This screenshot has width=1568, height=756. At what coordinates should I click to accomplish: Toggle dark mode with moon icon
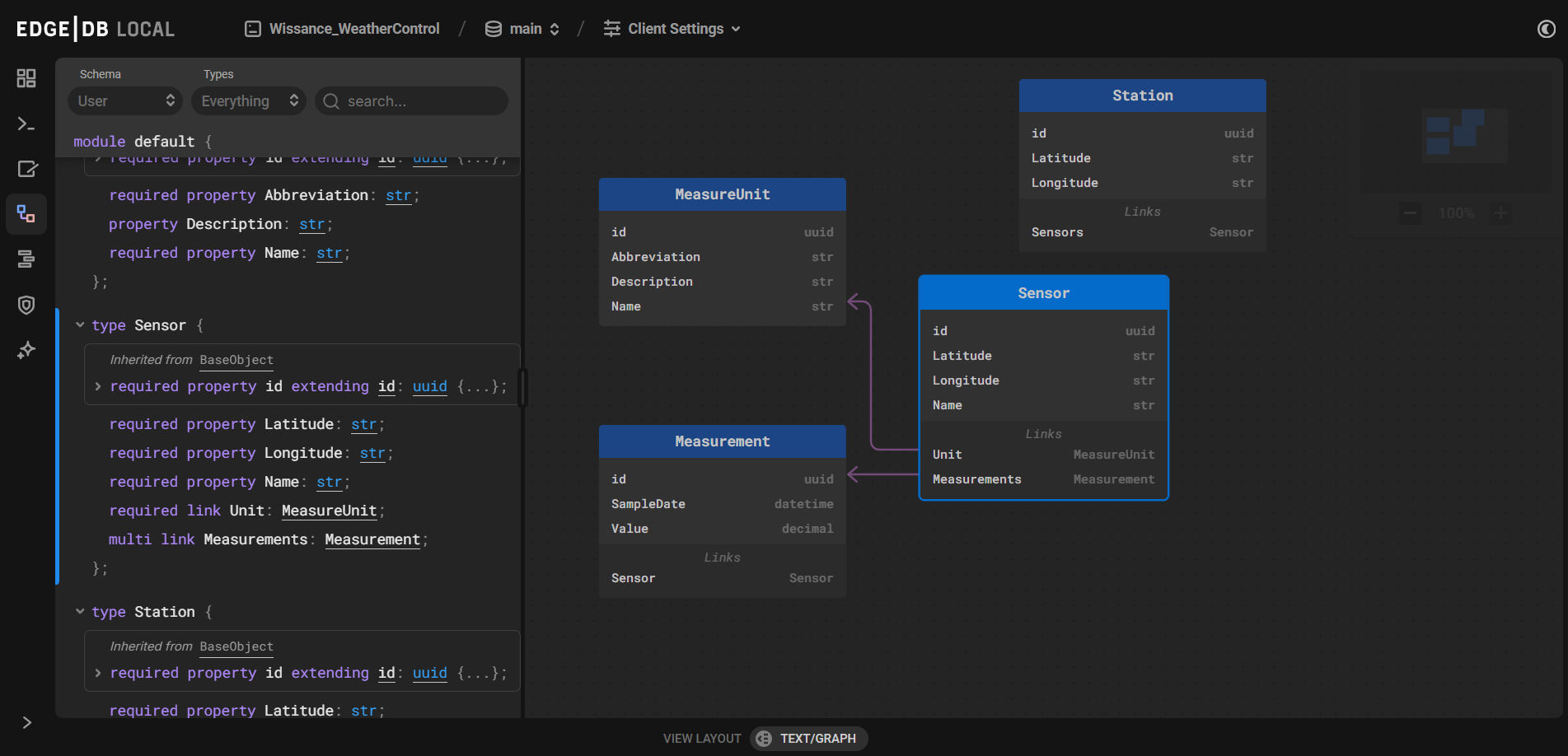click(x=1546, y=29)
